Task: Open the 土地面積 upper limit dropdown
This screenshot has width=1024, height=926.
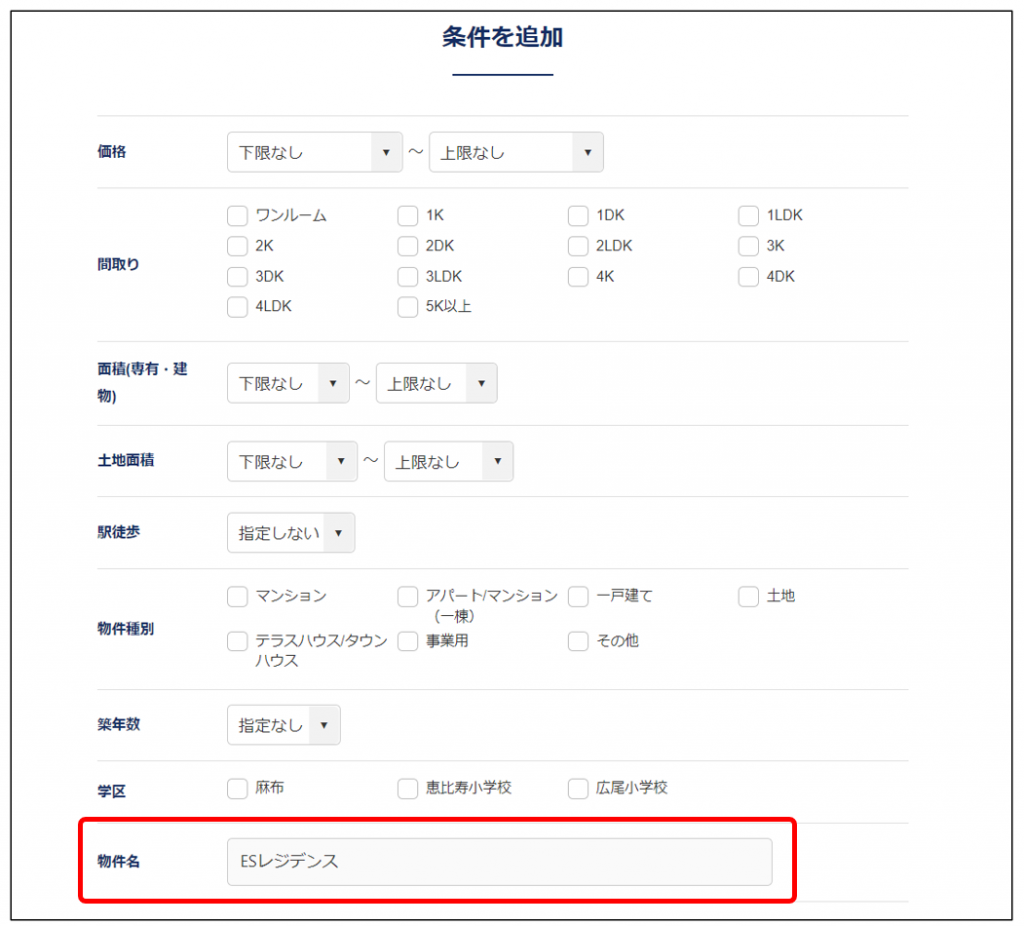Action: tap(448, 462)
